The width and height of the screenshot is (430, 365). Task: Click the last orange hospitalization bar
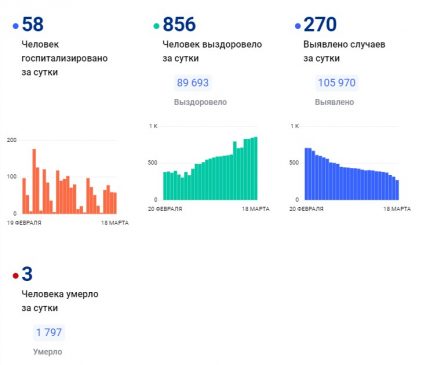(115, 203)
